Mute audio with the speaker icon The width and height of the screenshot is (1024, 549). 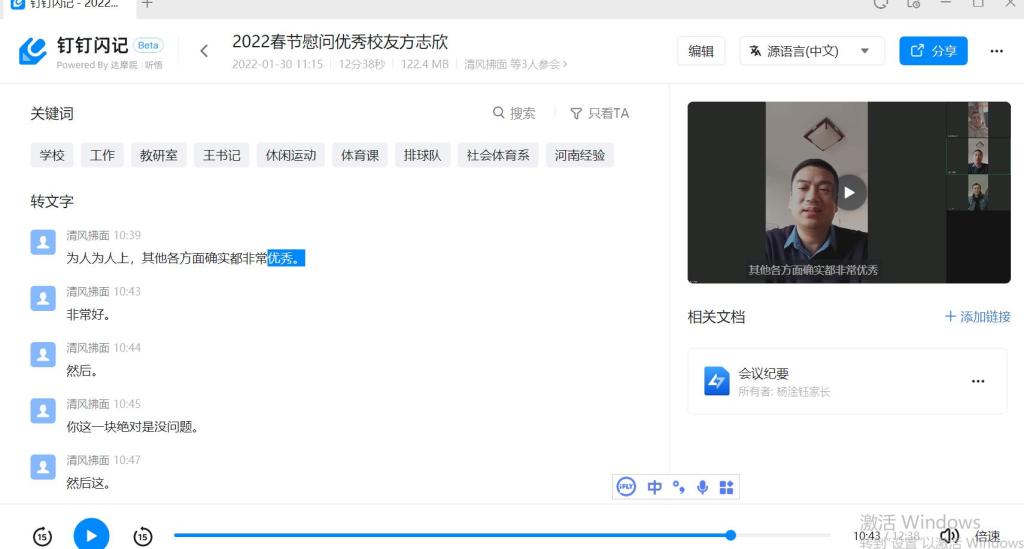(949, 536)
